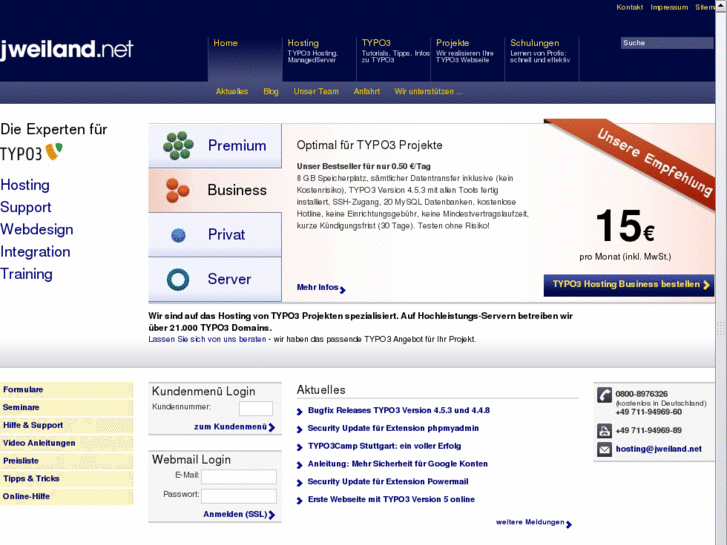Click the Impressum link at top
This screenshot has height=545, width=727.
point(669,7)
